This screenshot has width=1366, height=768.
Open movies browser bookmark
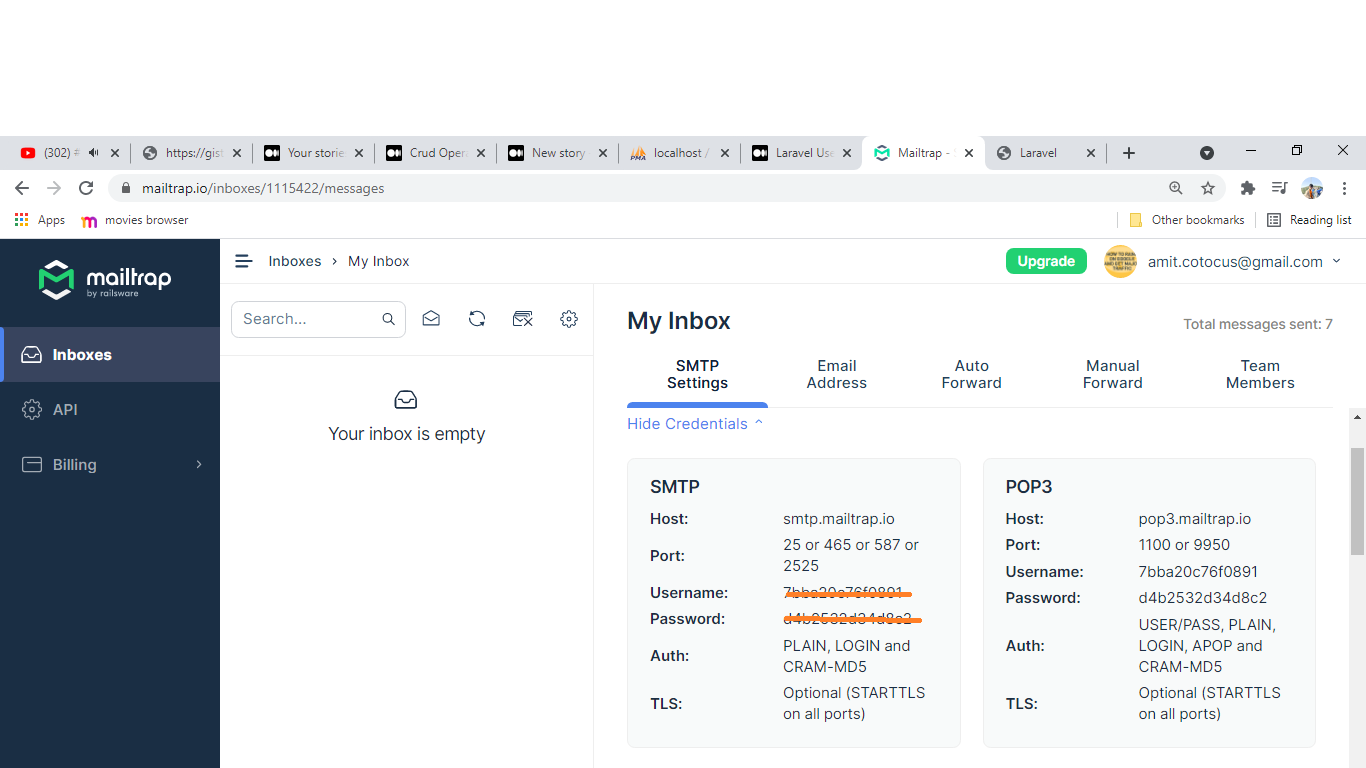click(x=135, y=220)
